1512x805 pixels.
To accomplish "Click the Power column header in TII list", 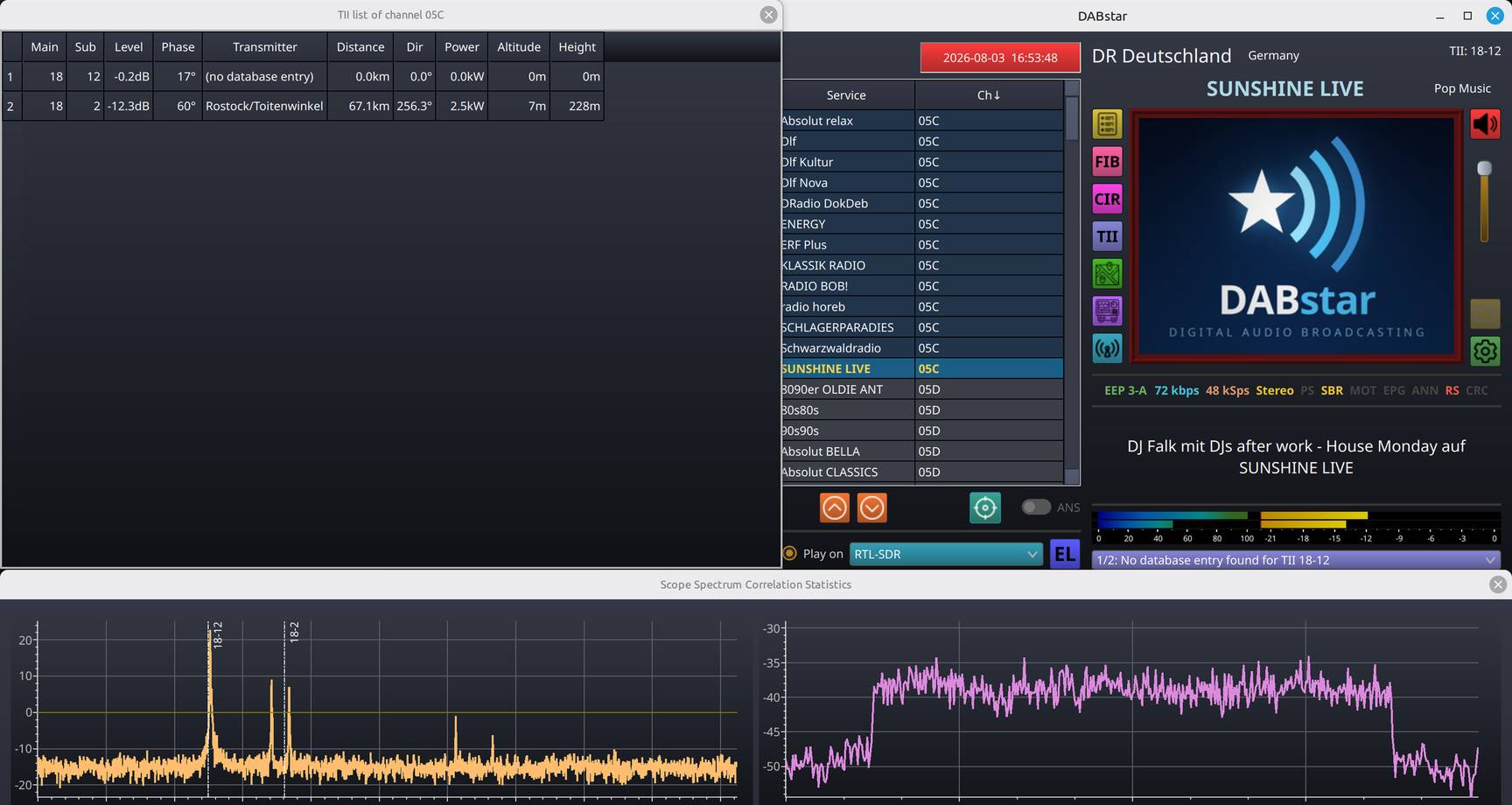I will point(462,47).
